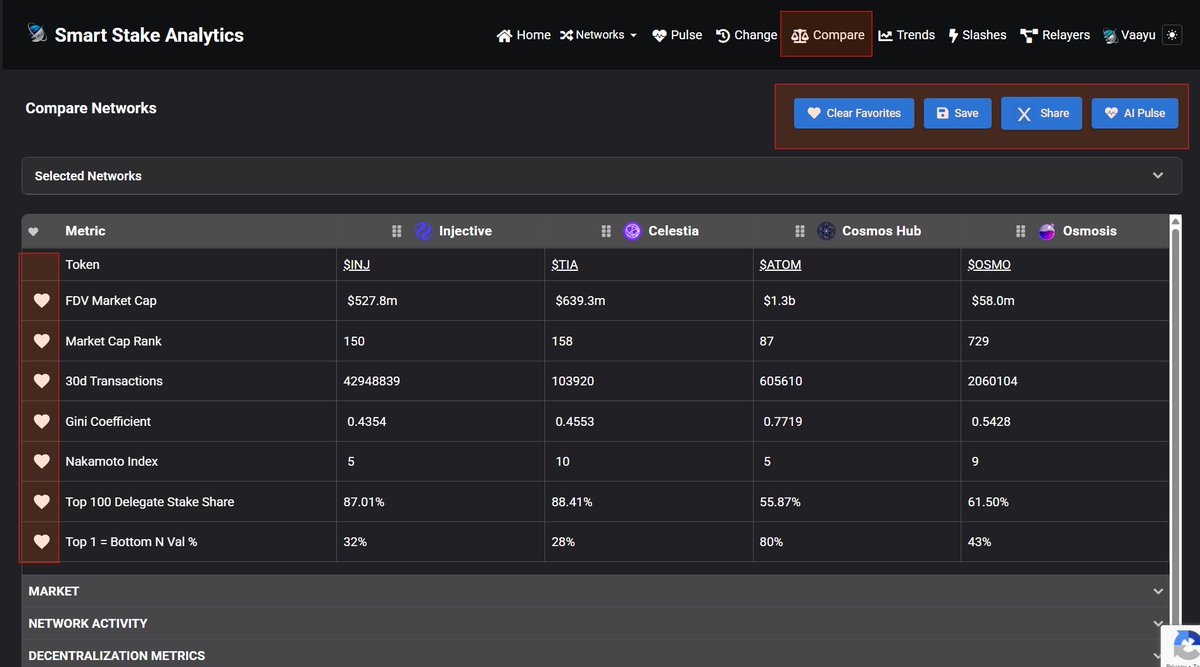Go to the Home page

point(523,35)
